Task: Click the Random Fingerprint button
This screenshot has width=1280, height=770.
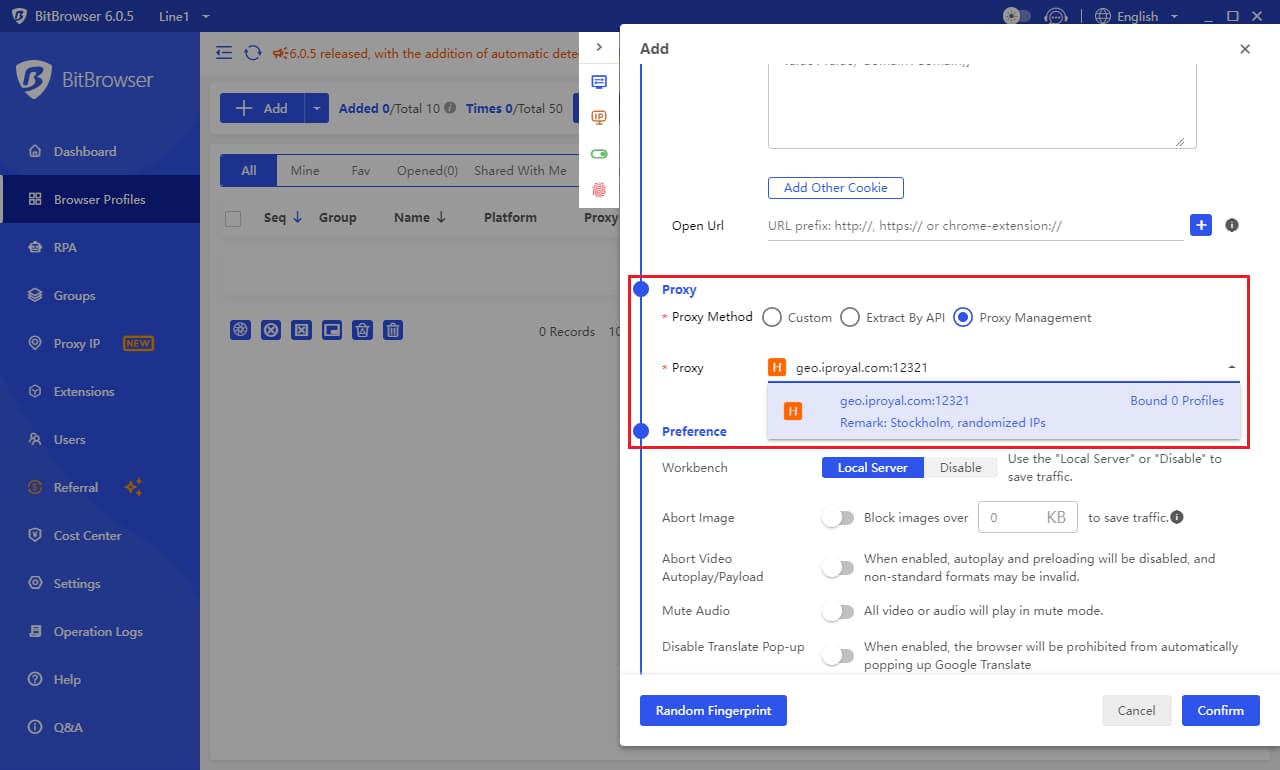Action: 713,710
